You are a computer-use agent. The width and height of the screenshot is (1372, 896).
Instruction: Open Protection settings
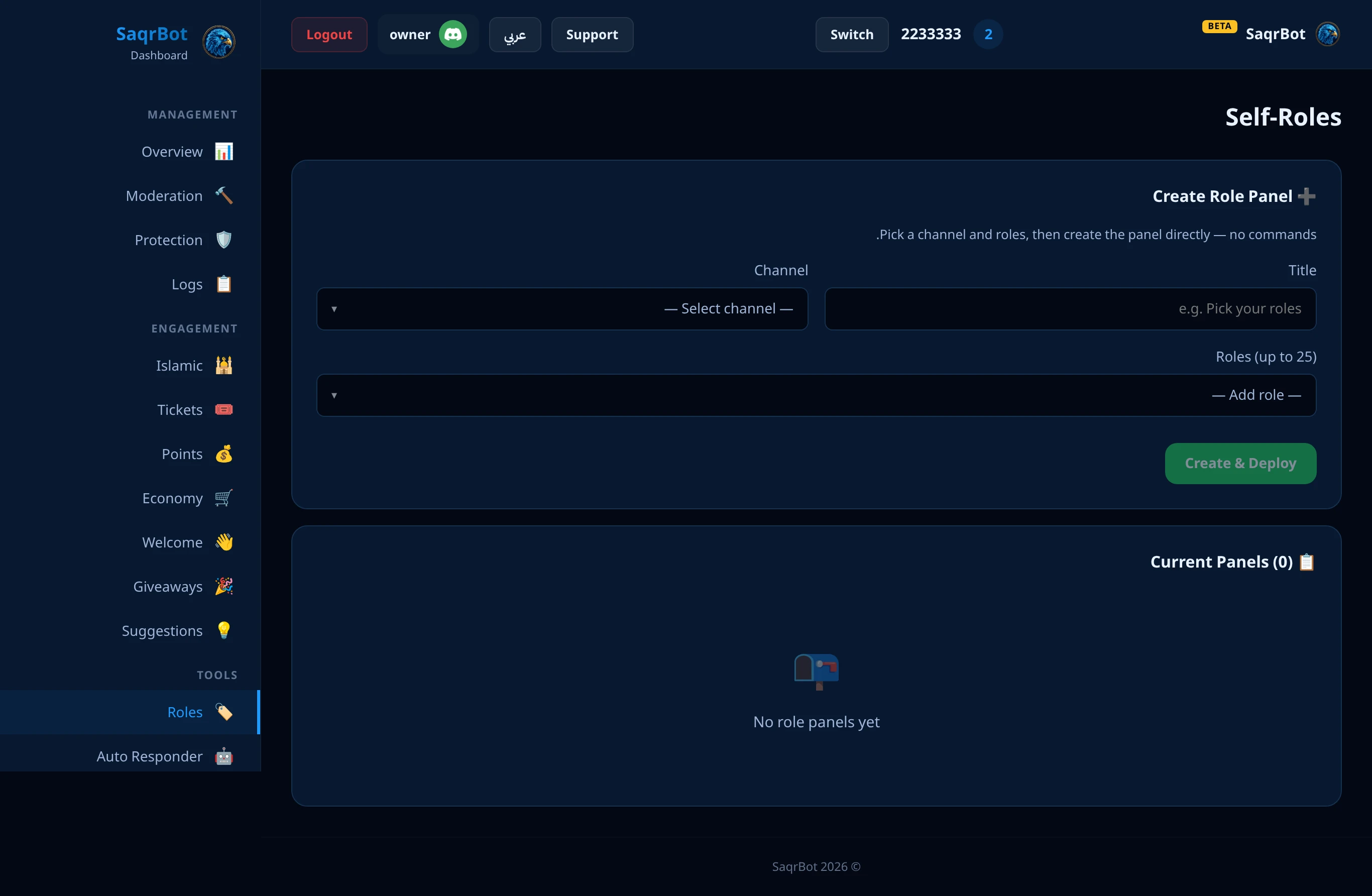pos(130,240)
